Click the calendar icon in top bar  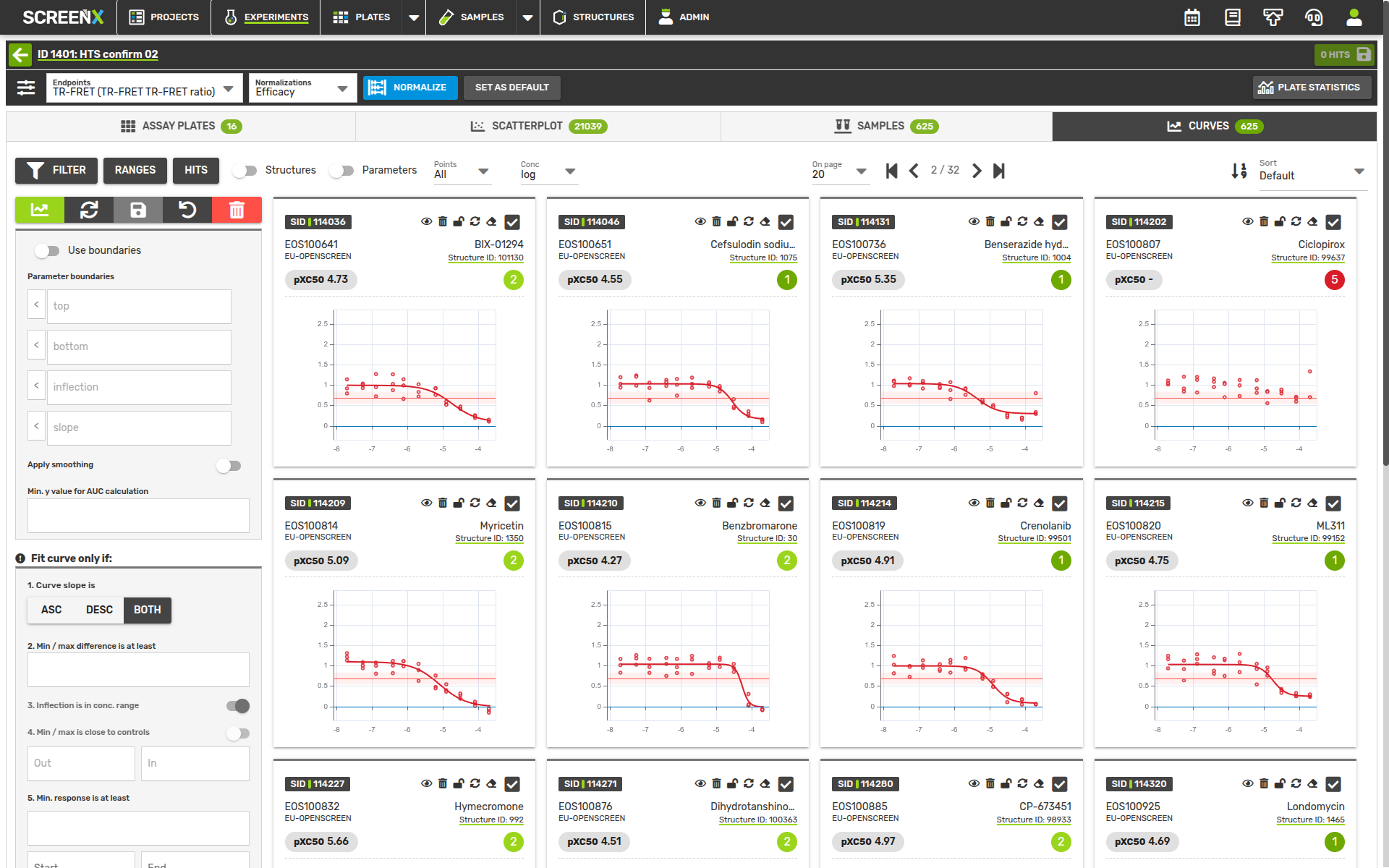(1192, 17)
